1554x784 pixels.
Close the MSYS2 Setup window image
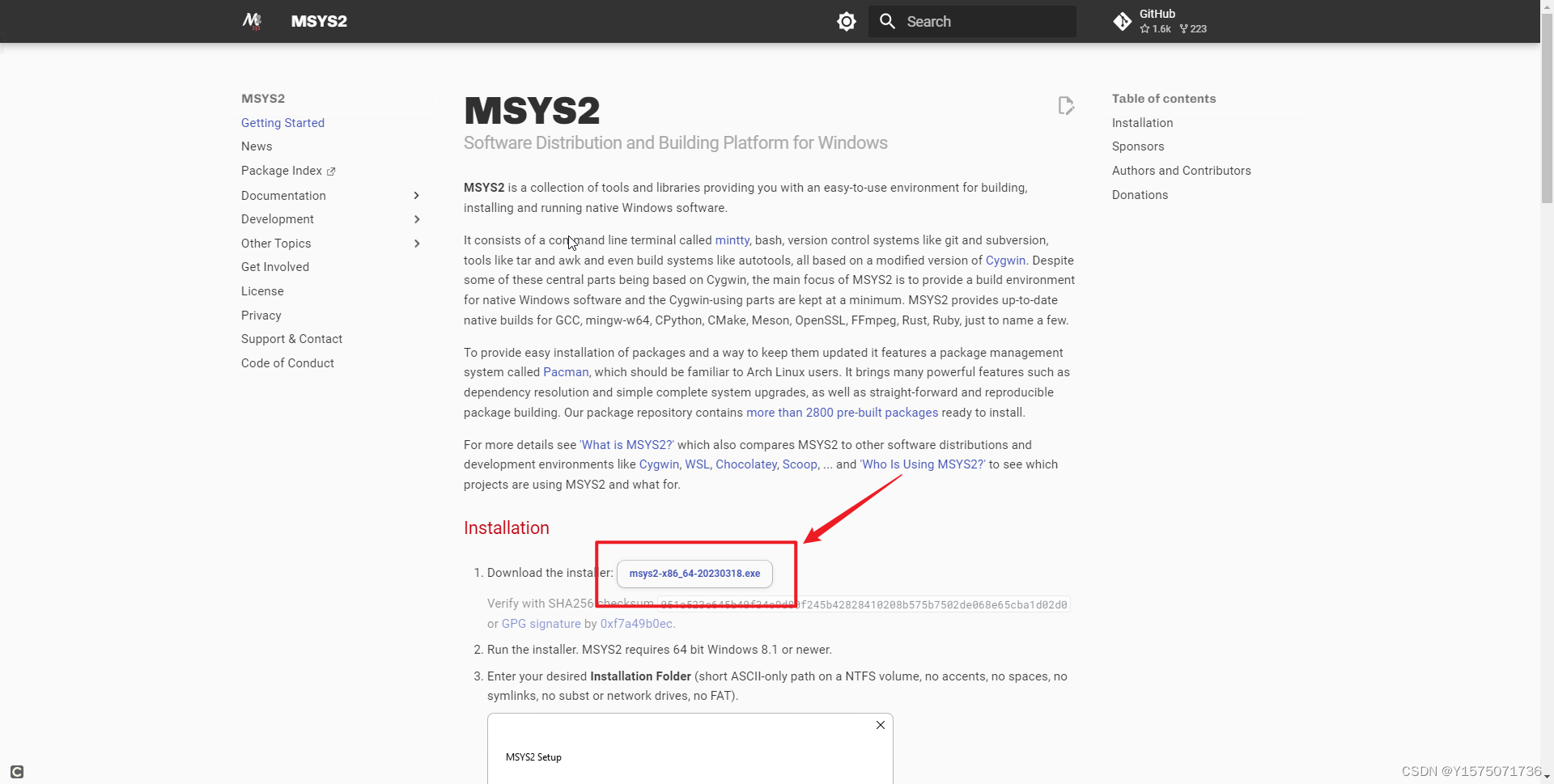[x=881, y=725]
